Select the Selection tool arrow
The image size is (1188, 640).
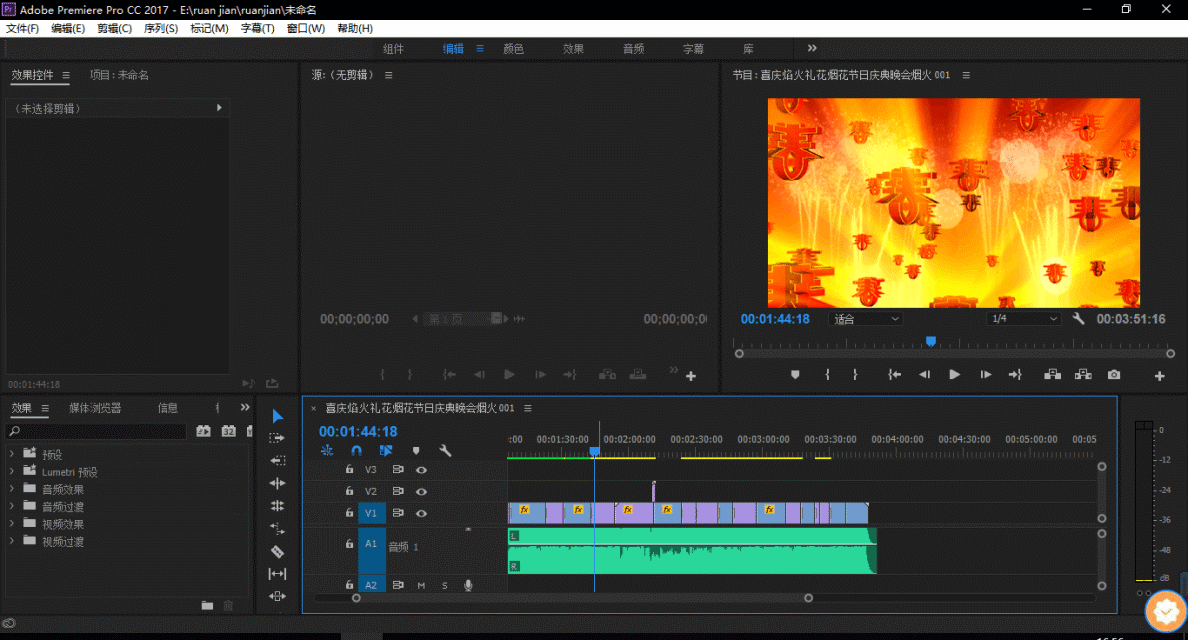[277, 416]
